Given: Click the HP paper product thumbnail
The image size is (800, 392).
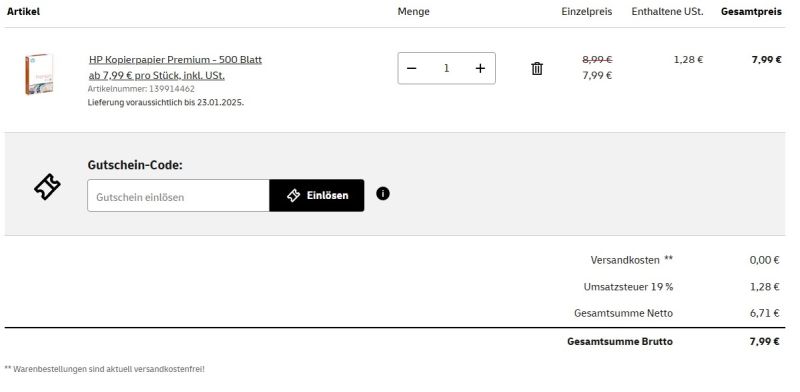Looking at the screenshot, I should pyautogui.click(x=39, y=74).
